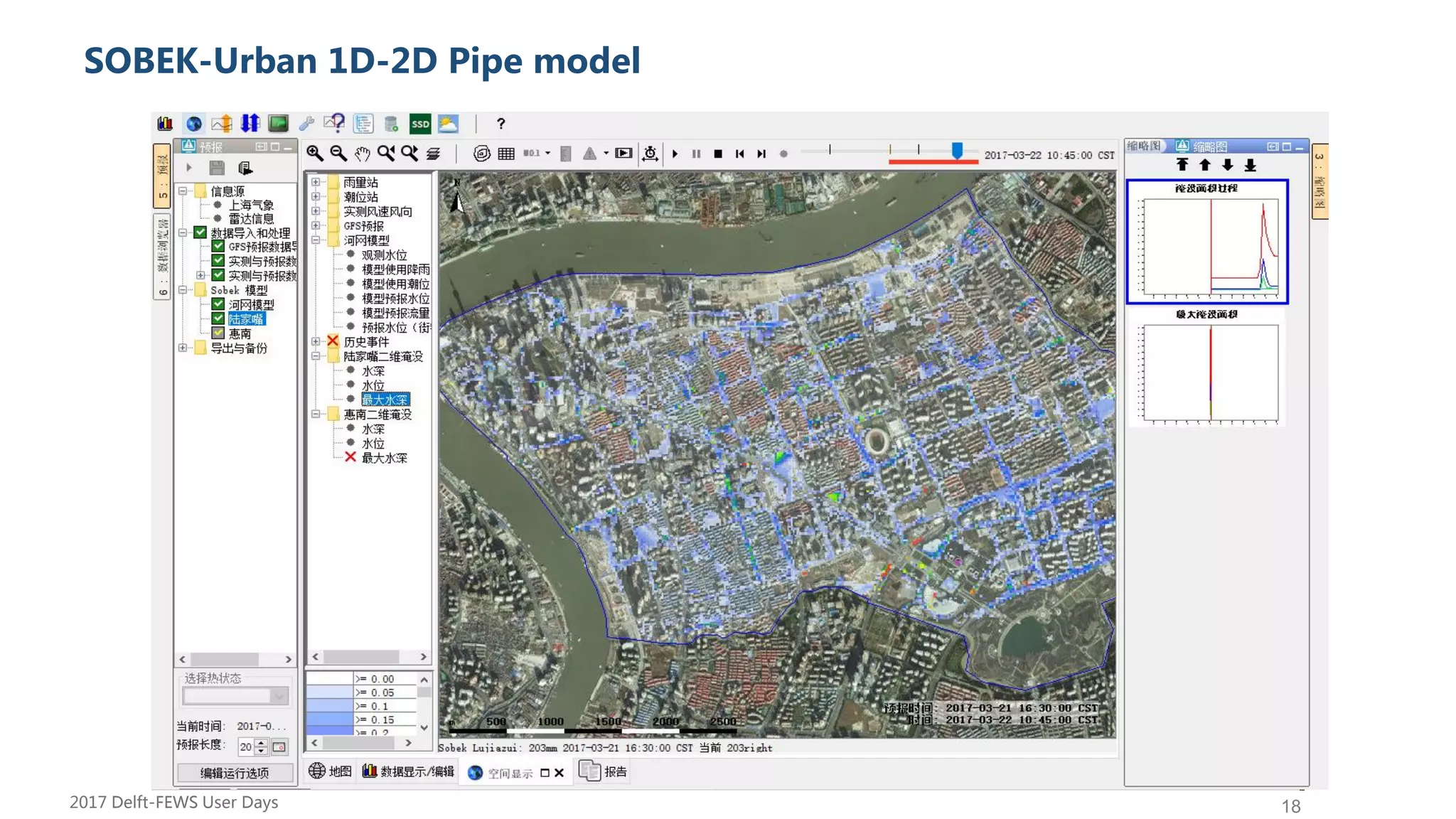Click the database icon in top toolbar
The height and width of the screenshot is (819, 1456).
point(391,124)
